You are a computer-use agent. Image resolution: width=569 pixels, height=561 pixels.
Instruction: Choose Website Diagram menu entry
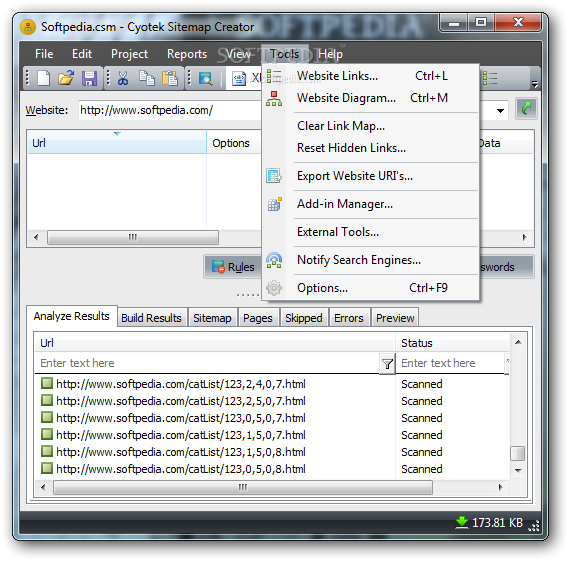(x=370, y=98)
